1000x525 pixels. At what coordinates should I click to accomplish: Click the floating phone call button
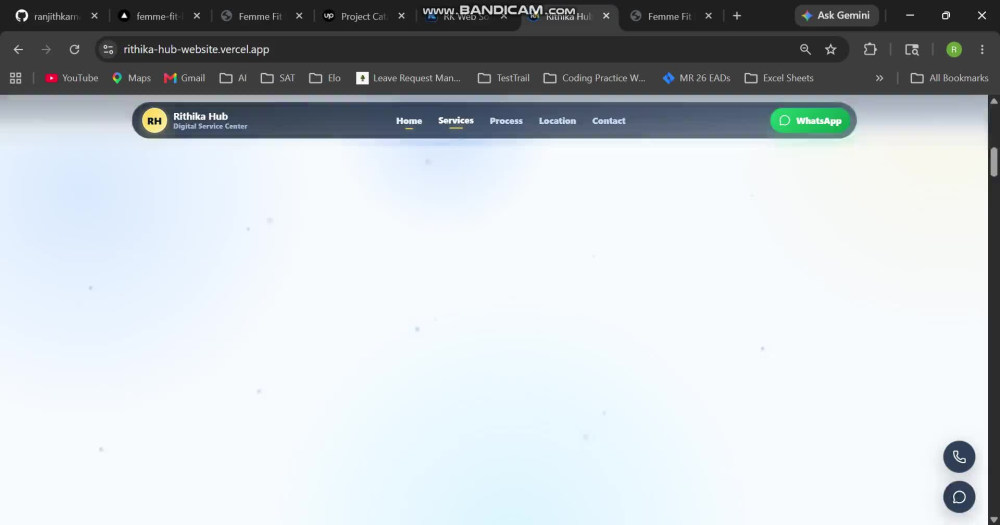pos(959,457)
